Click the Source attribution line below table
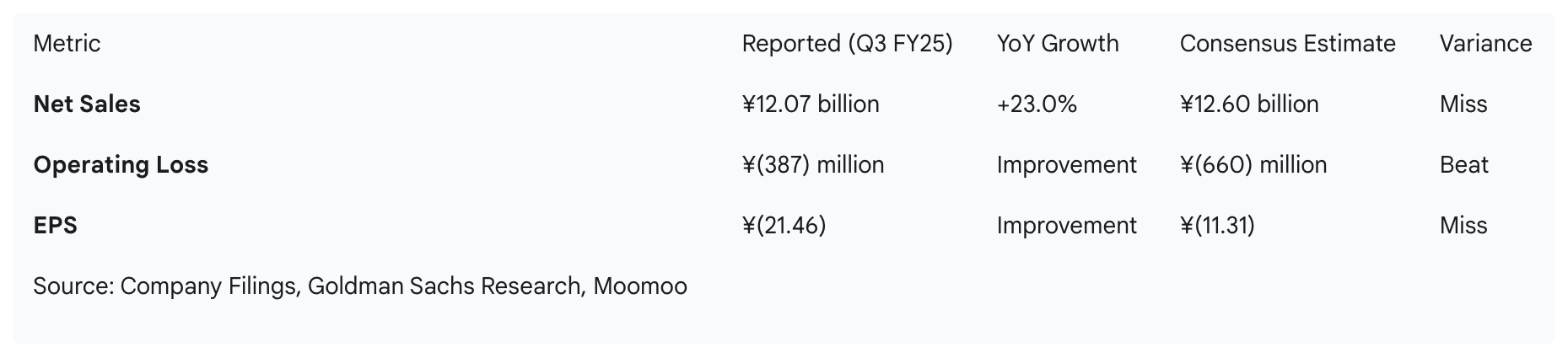1568x358 pixels. coord(359,286)
